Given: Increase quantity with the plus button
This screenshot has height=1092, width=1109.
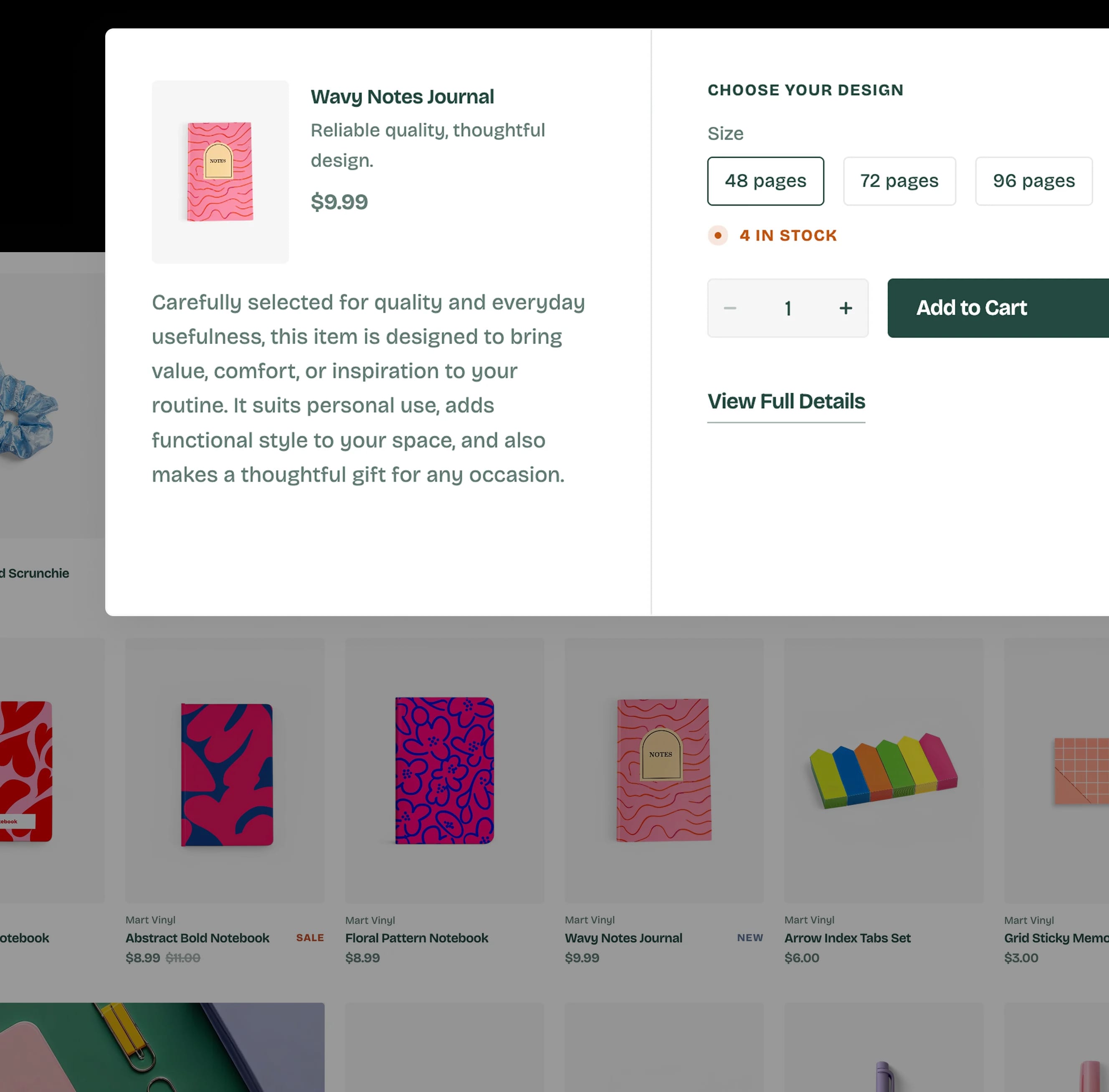Looking at the screenshot, I should pyautogui.click(x=846, y=308).
